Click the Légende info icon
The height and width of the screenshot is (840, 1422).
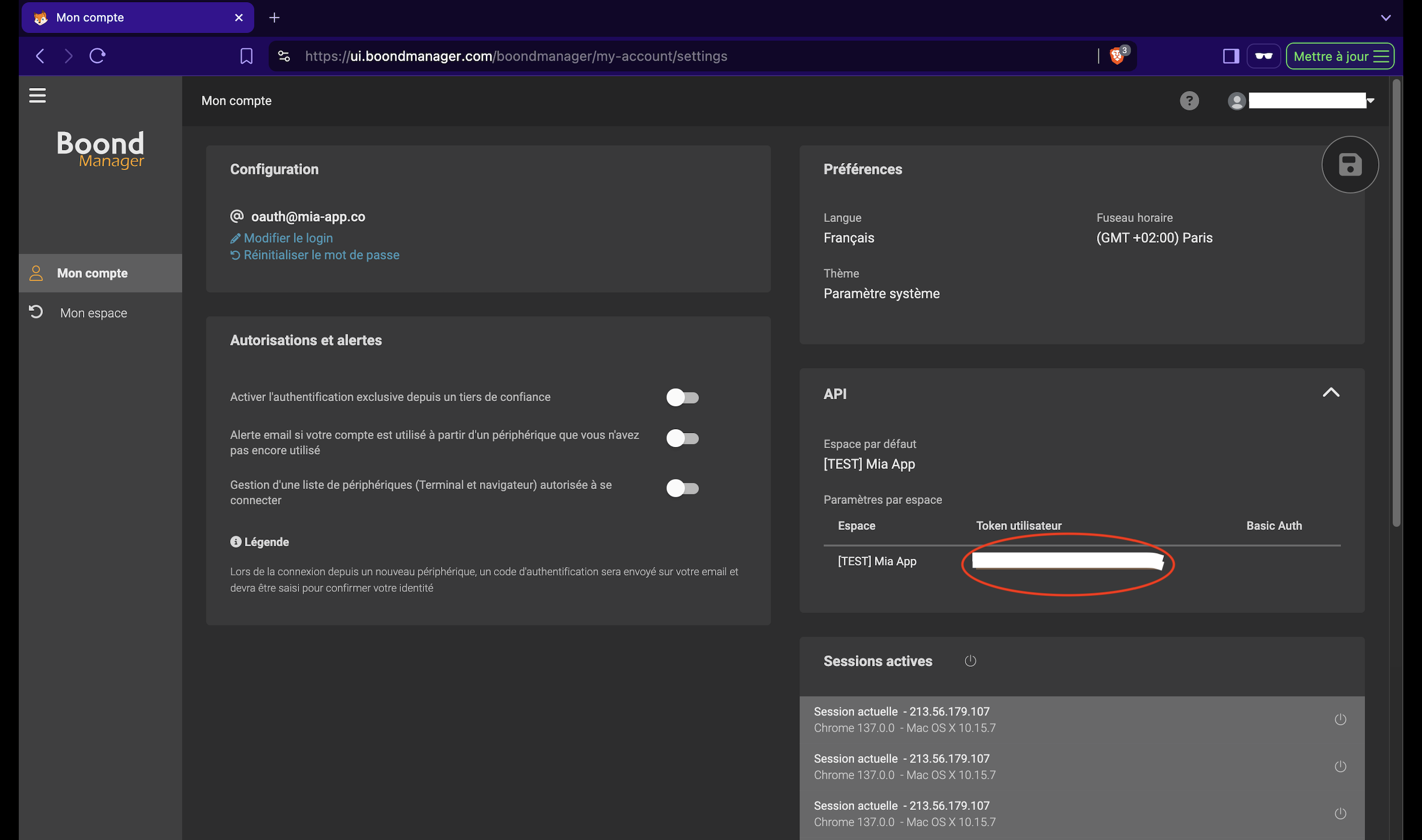pos(236,542)
